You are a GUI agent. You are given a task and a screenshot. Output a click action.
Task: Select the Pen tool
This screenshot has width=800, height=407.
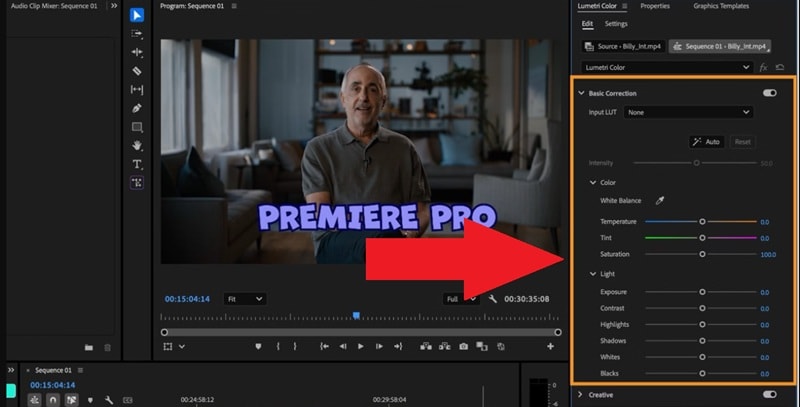click(137, 108)
